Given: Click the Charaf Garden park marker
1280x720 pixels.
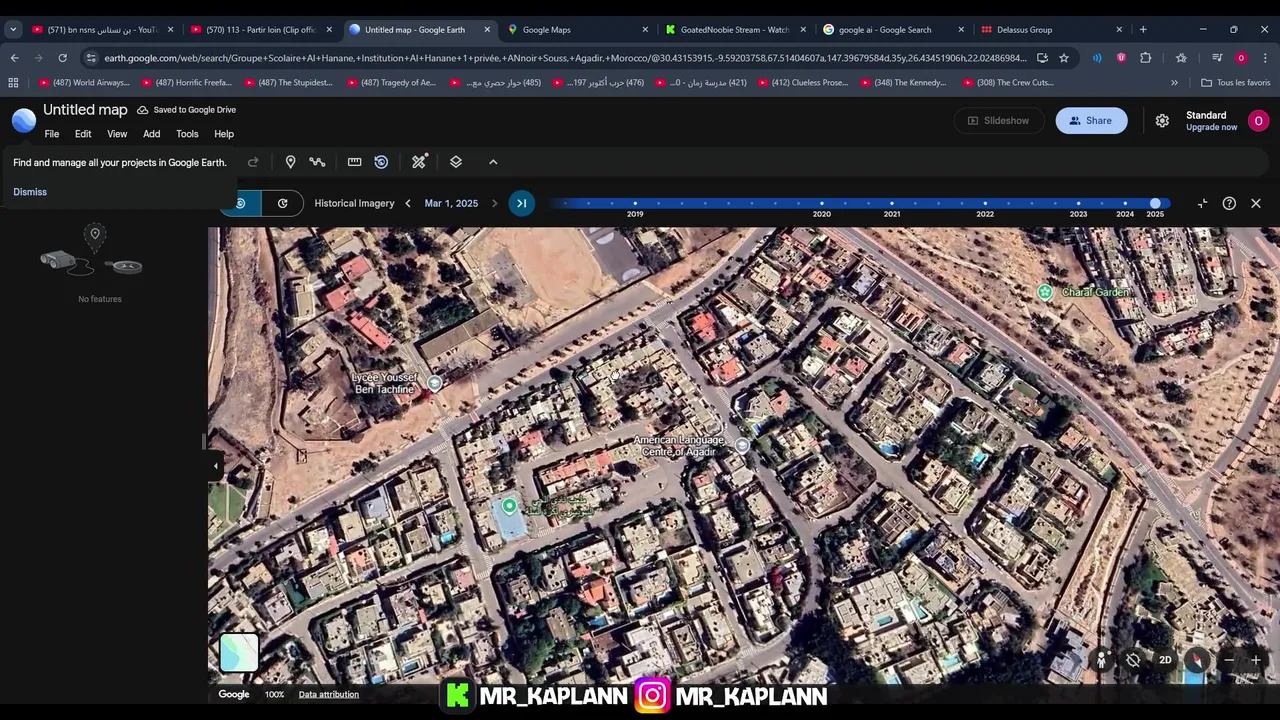Looking at the screenshot, I should (x=1045, y=292).
